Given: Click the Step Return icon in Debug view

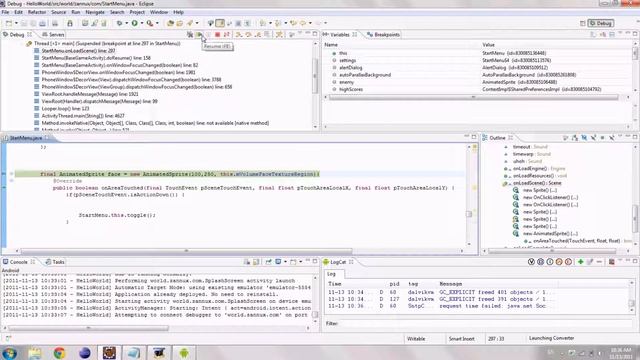Looking at the screenshot, I should tap(258, 35).
